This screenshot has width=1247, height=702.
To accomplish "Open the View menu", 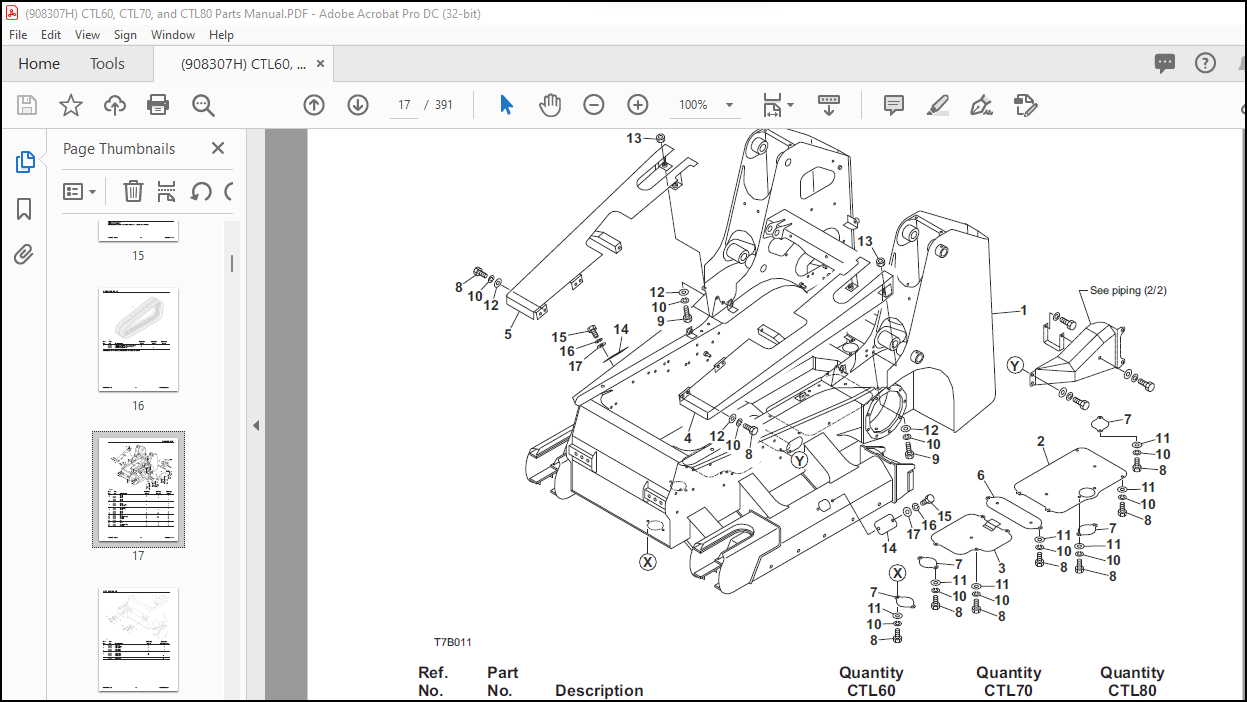I will [x=88, y=34].
